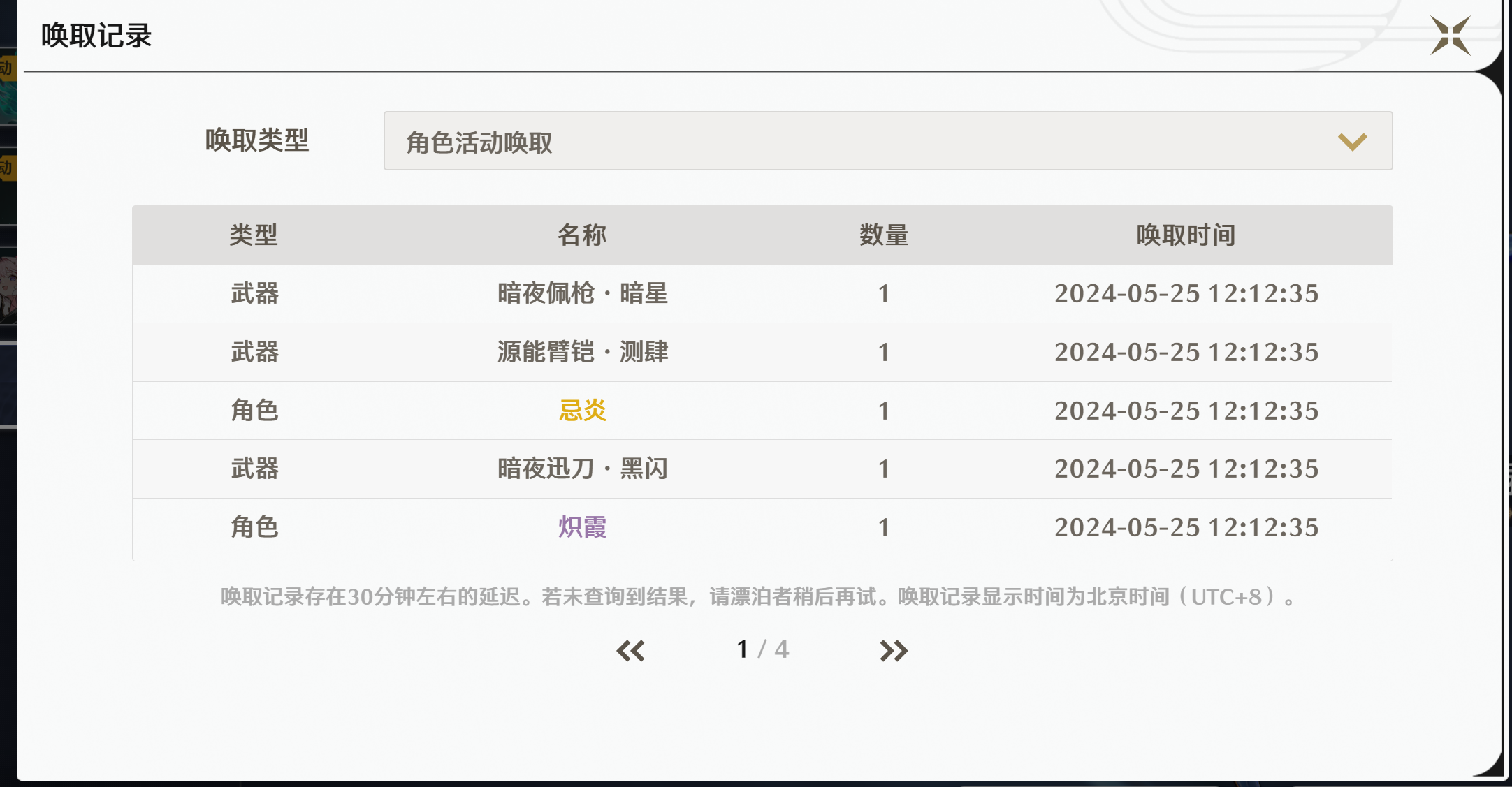Click the timestamp of the 忌炎 row
1512x787 pixels.
click(x=1186, y=411)
